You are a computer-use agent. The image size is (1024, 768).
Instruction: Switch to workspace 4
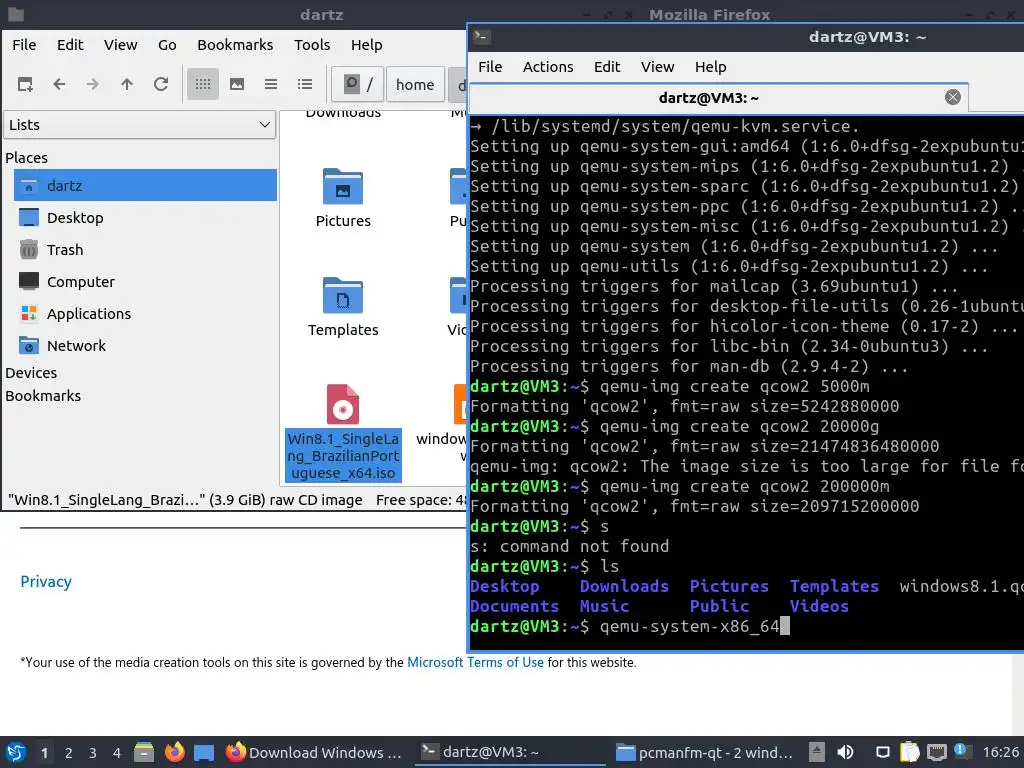point(116,753)
